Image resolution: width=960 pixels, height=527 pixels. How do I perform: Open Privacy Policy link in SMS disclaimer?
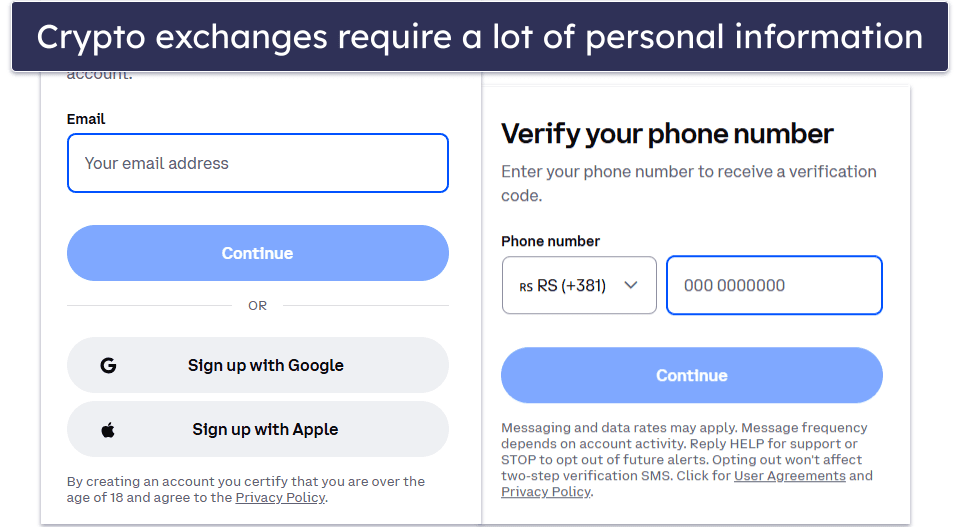point(546,492)
